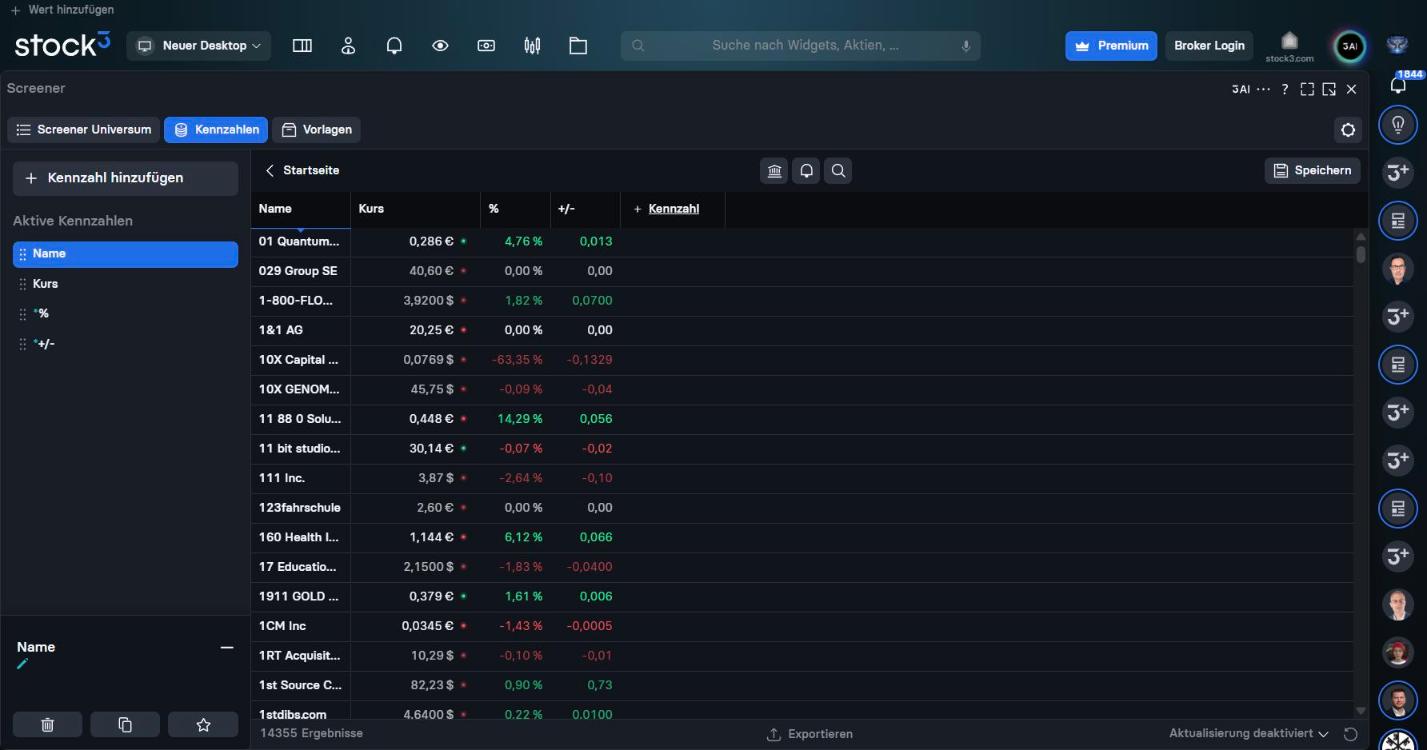Click the Exportieren button
The height and width of the screenshot is (750, 1427).
[x=810, y=734]
